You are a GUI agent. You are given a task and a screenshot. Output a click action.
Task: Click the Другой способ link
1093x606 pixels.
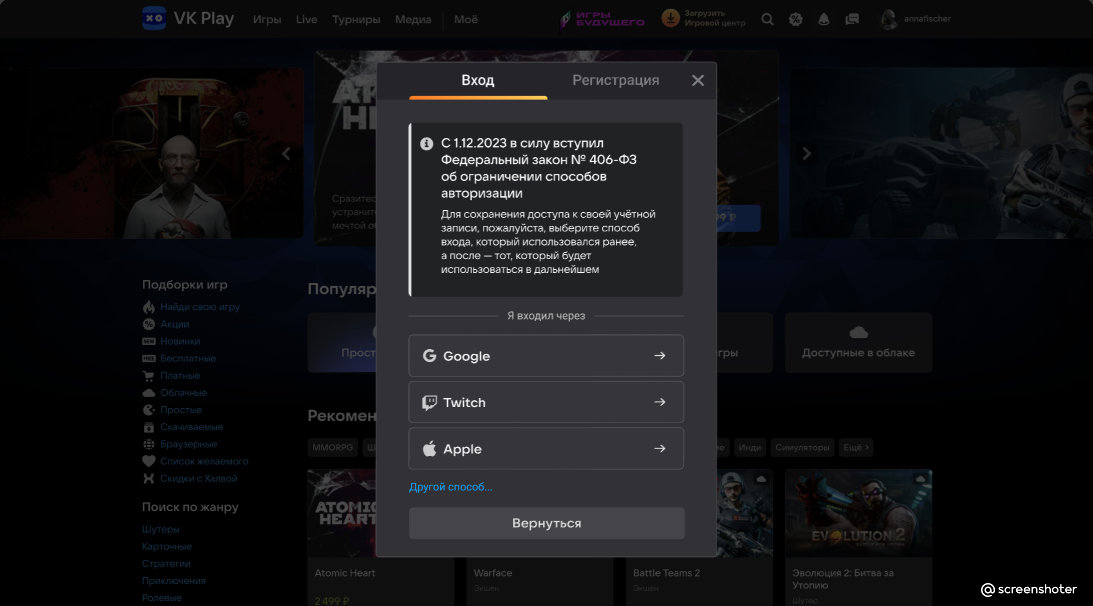click(450, 487)
